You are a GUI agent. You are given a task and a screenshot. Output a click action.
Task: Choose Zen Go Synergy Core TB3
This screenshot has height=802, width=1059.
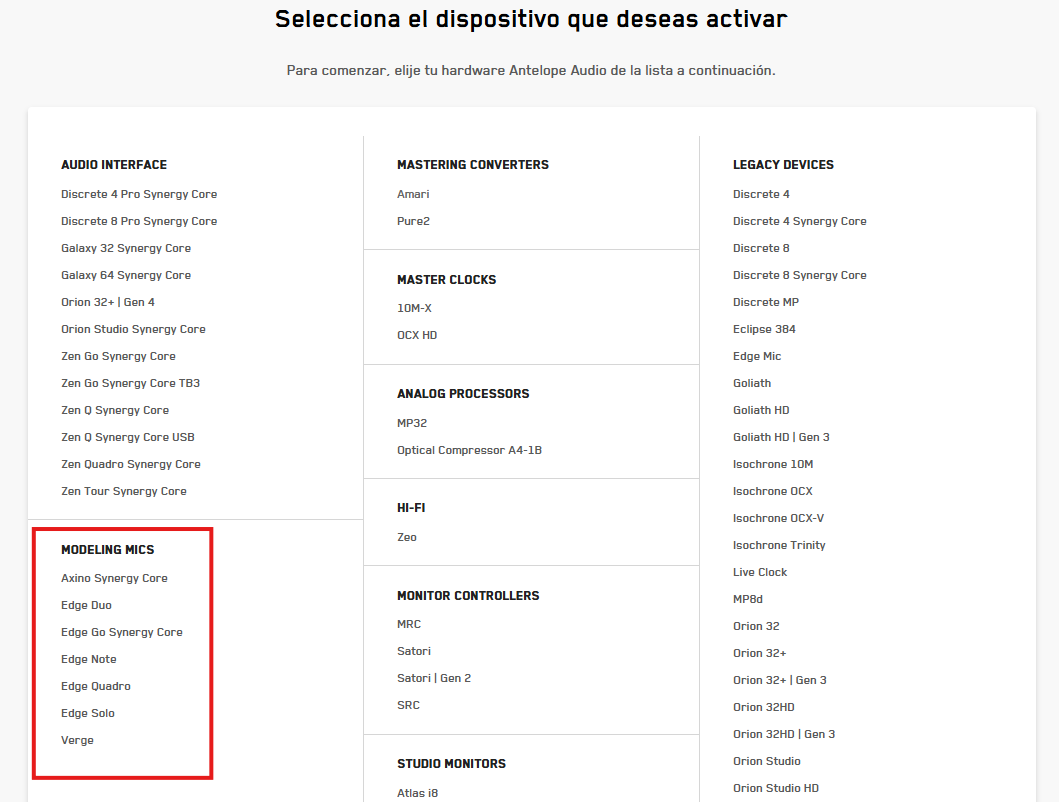pos(130,383)
